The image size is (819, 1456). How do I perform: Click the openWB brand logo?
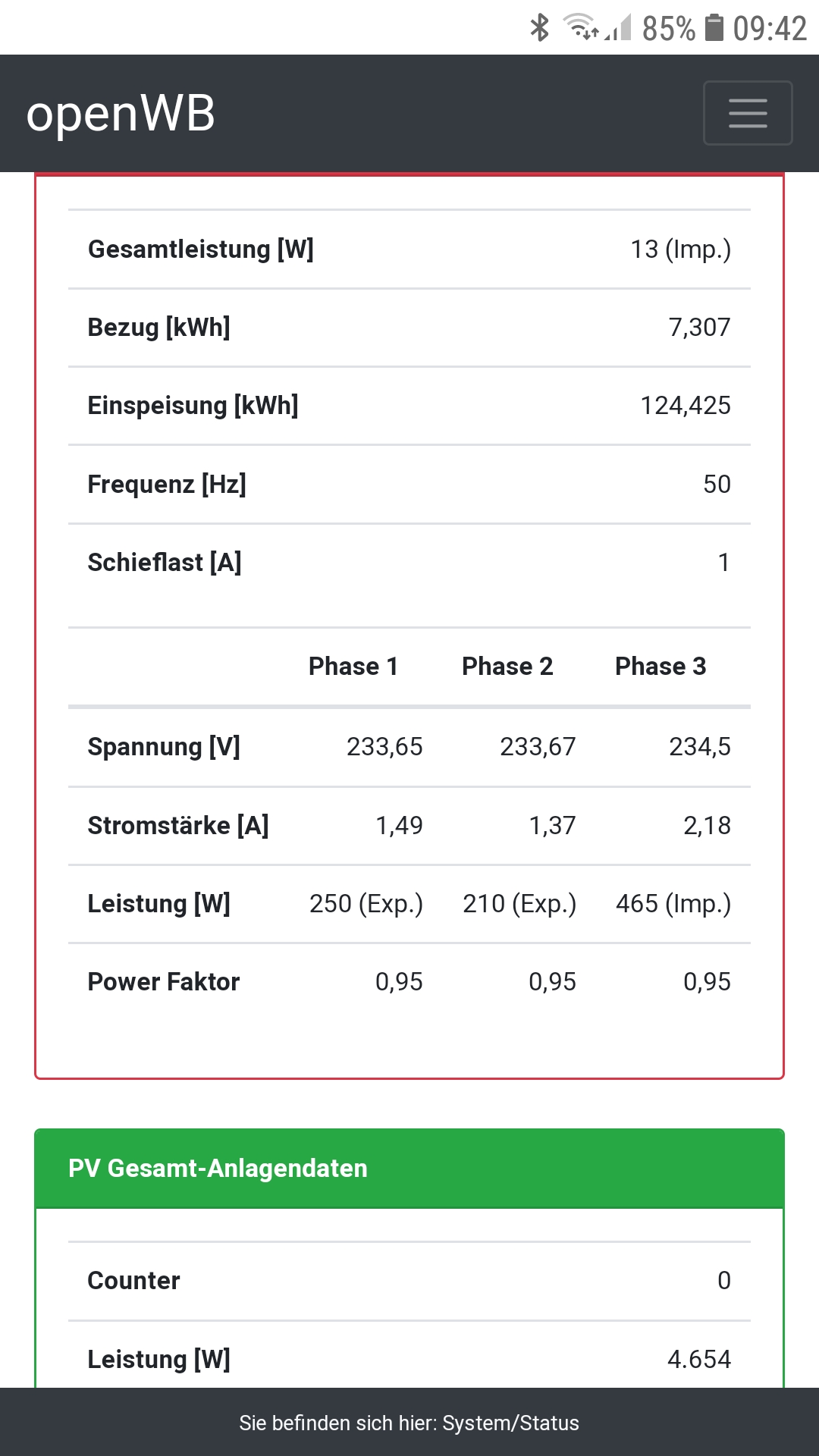click(x=121, y=114)
